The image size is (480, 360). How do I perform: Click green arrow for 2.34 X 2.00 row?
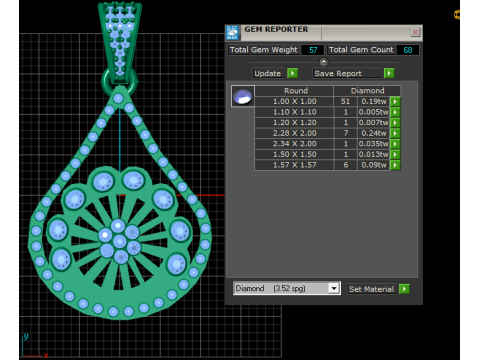tap(395, 144)
